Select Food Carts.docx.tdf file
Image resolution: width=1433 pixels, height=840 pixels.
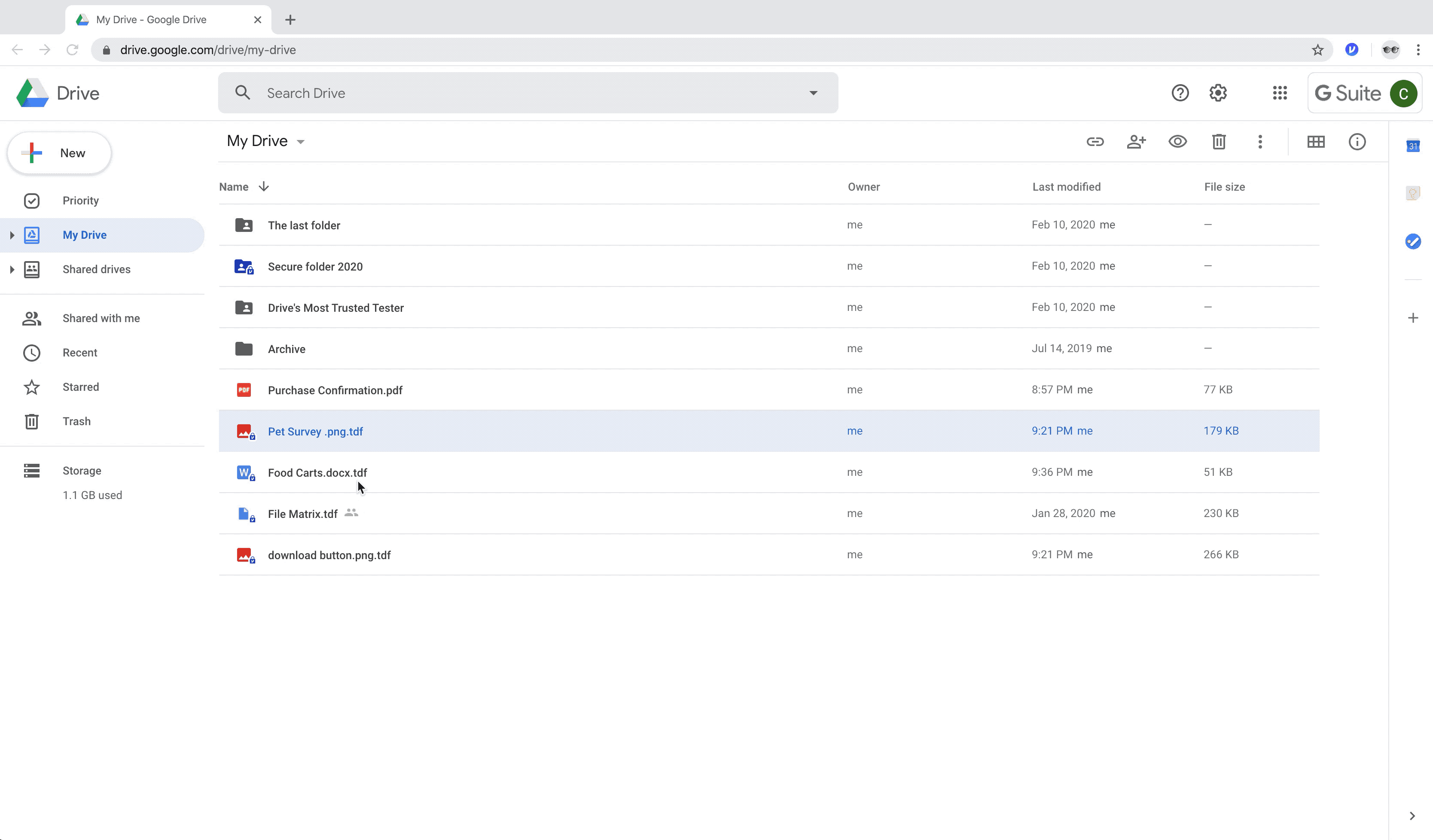[x=769, y=472]
